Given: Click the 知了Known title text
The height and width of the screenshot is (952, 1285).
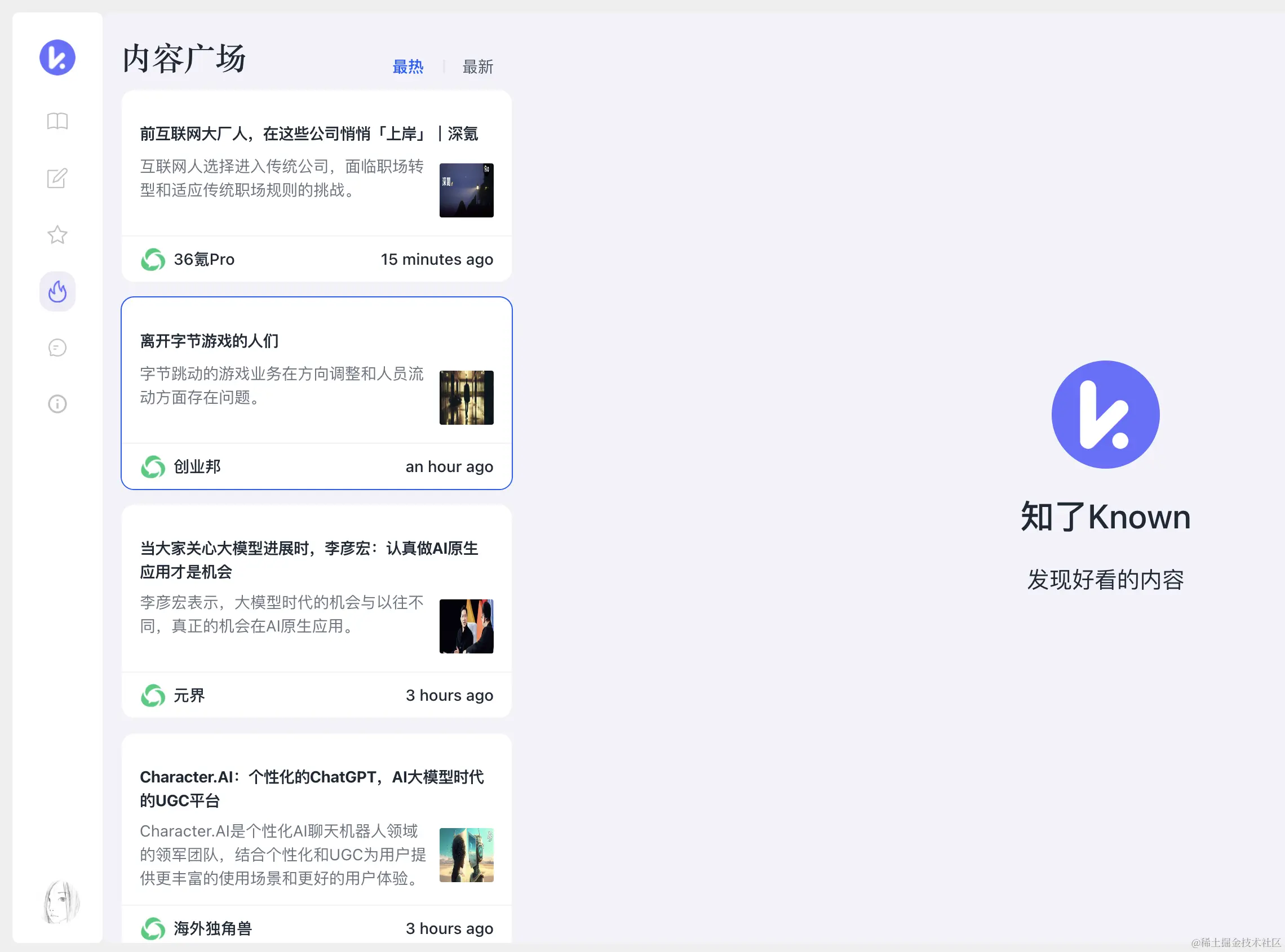Looking at the screenshot, I should 1105,517.
